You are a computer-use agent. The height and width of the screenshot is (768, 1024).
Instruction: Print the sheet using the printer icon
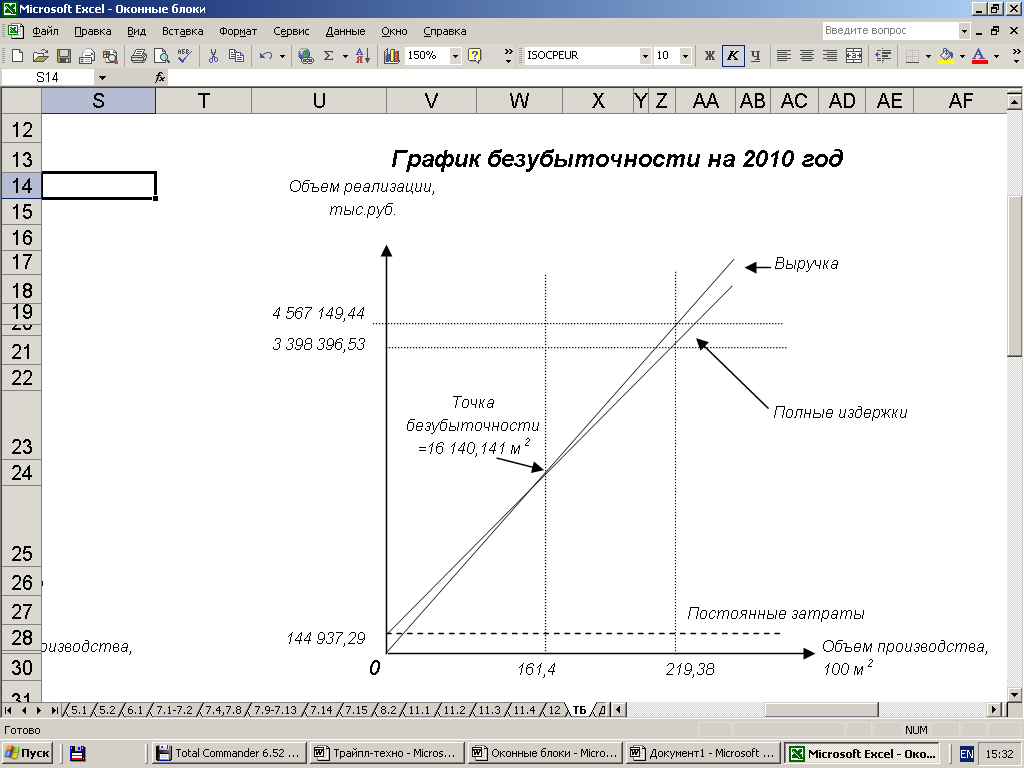[138, 56]
